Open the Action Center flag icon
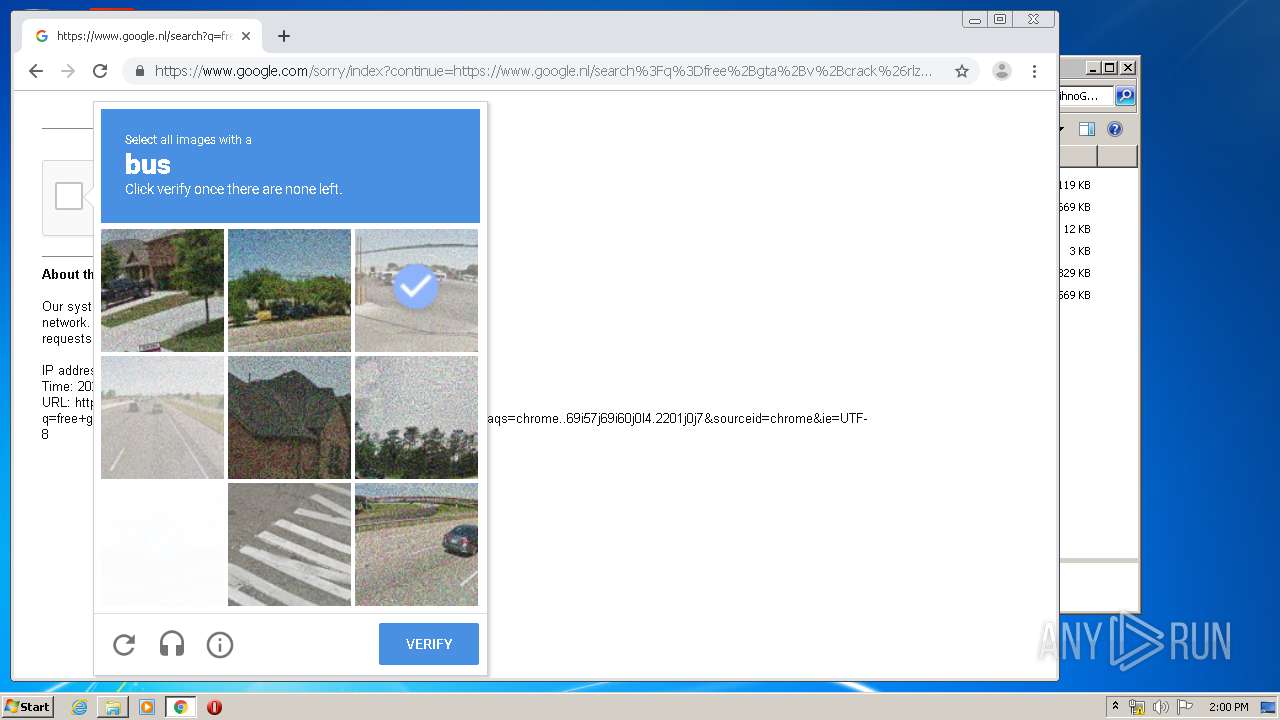This screenshot has width=1280, height=720. click(x=1185, y=707)
